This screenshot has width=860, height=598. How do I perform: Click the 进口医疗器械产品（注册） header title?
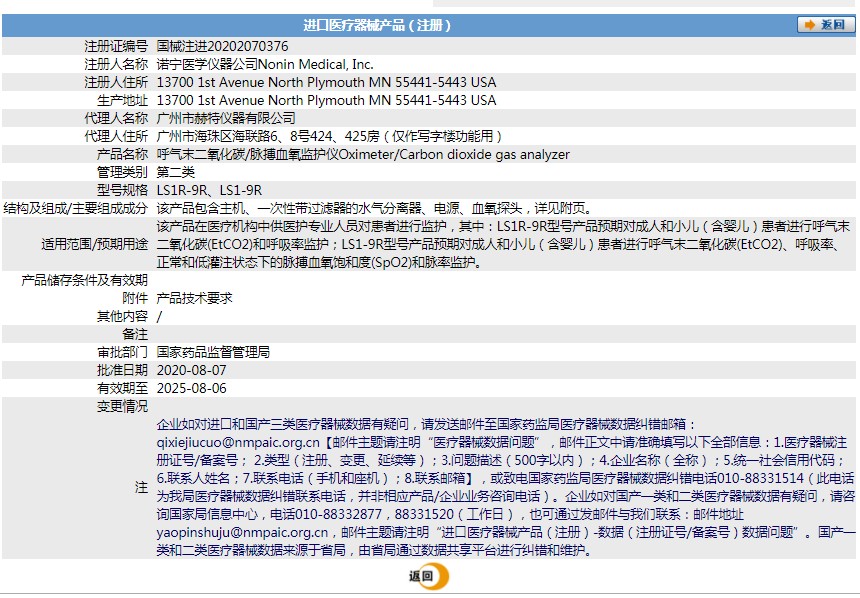377,25
